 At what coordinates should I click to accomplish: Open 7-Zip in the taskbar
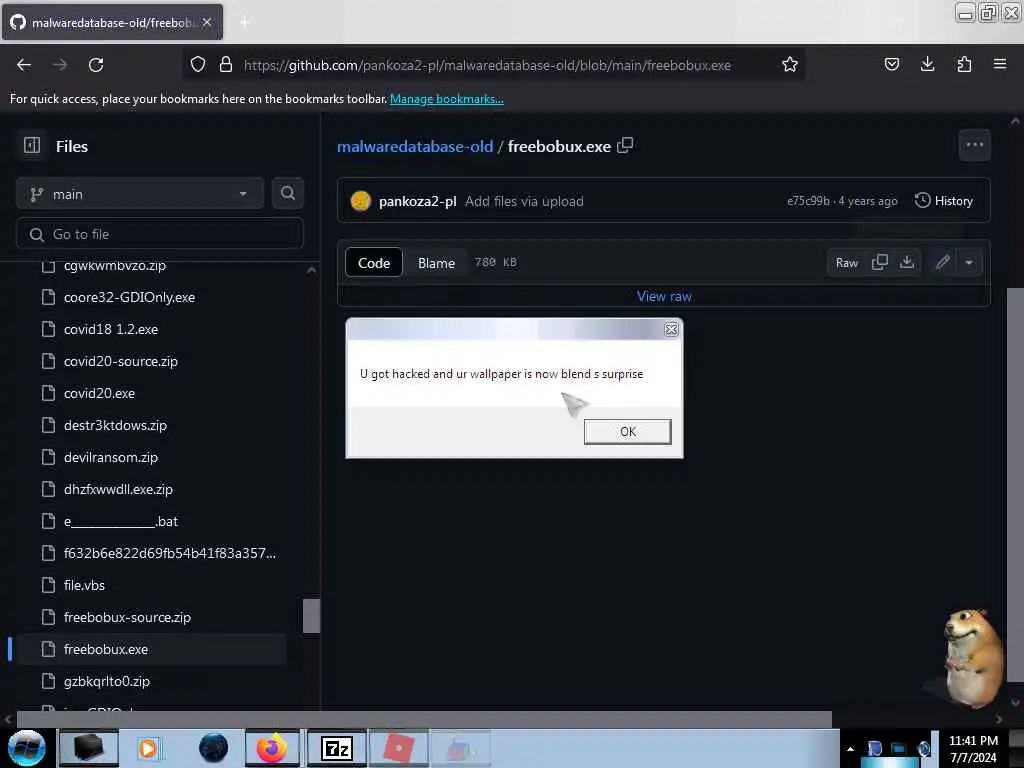(x=336, y=748)
